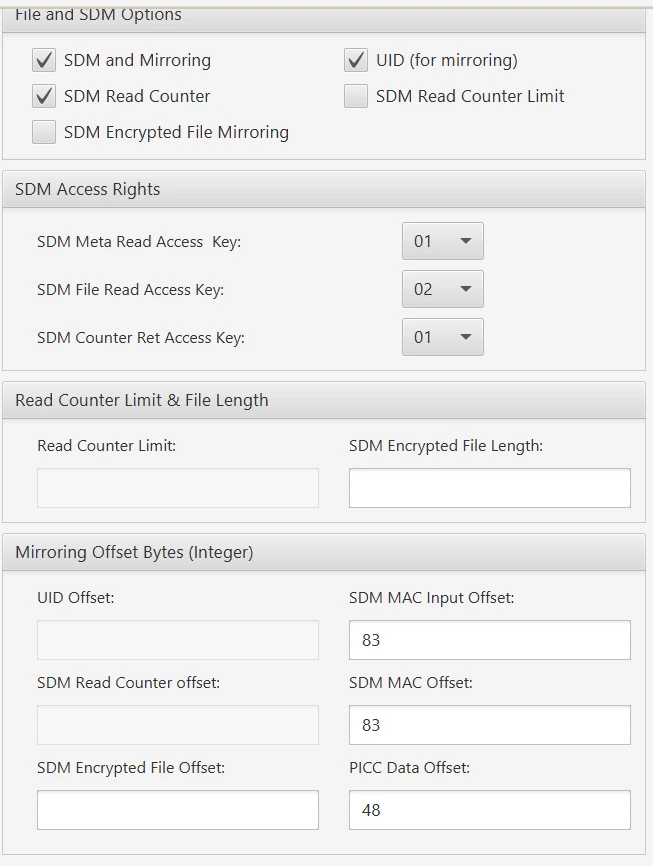Enable SDM Encrypted File Mirroring checkbox
653x866 pixels.
pyautogui.click(x=44, y=133)
